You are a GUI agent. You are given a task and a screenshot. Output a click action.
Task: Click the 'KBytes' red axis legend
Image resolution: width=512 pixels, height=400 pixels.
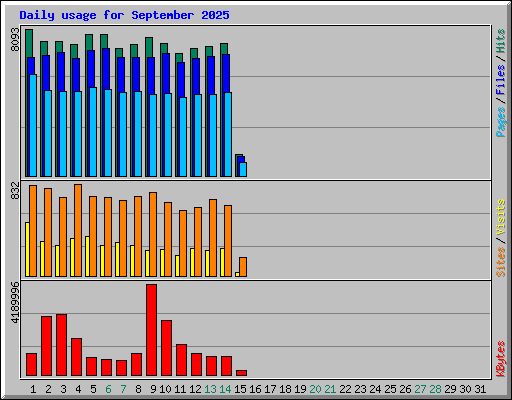[x=500, y=359]
